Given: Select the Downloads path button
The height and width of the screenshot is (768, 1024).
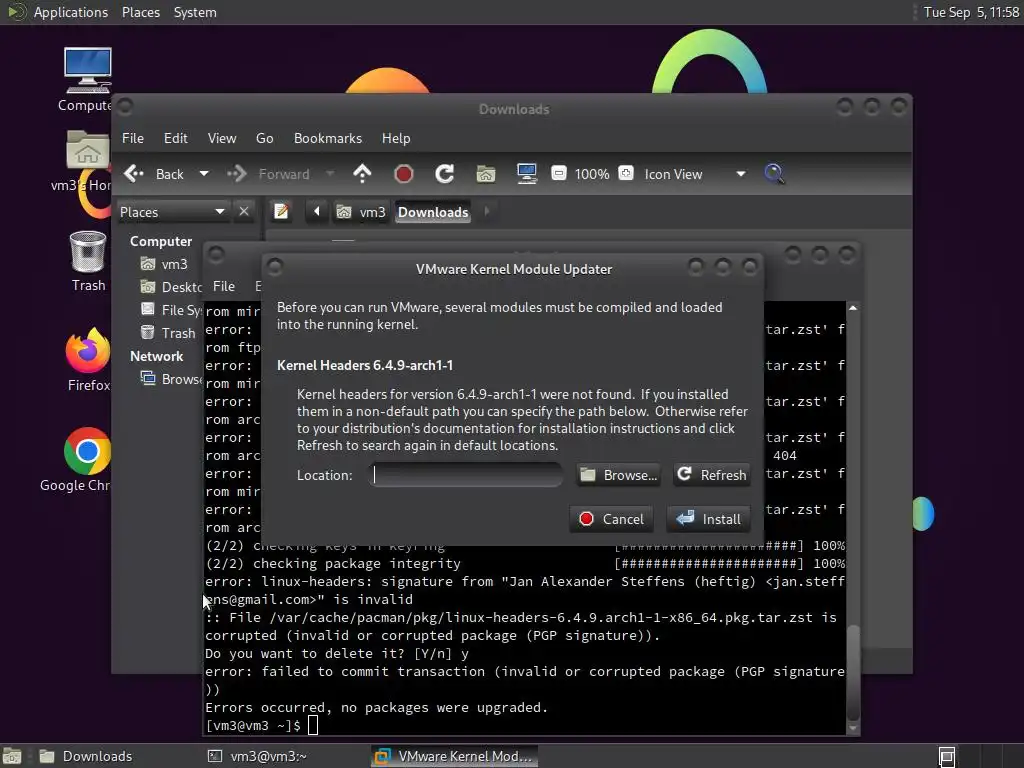Looking at the screenshot, I should point(433,212).
